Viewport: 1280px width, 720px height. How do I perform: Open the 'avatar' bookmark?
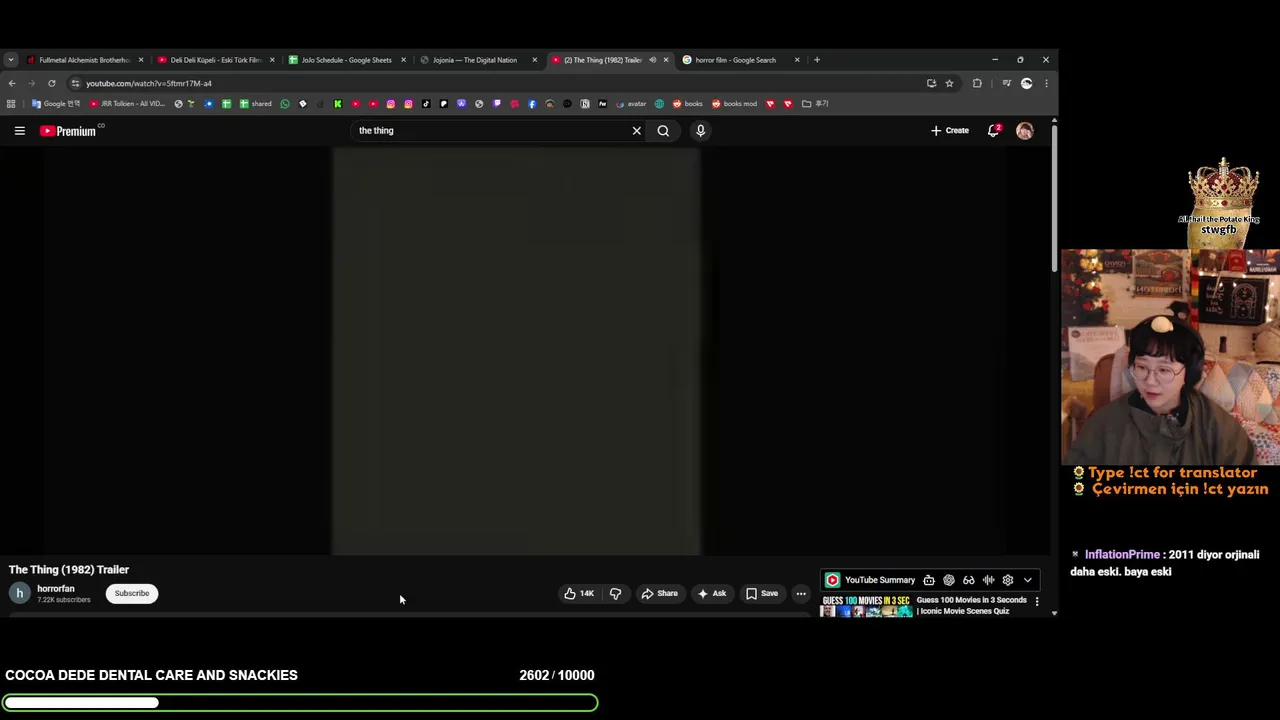pyautogui.click(x=631, y=104)
